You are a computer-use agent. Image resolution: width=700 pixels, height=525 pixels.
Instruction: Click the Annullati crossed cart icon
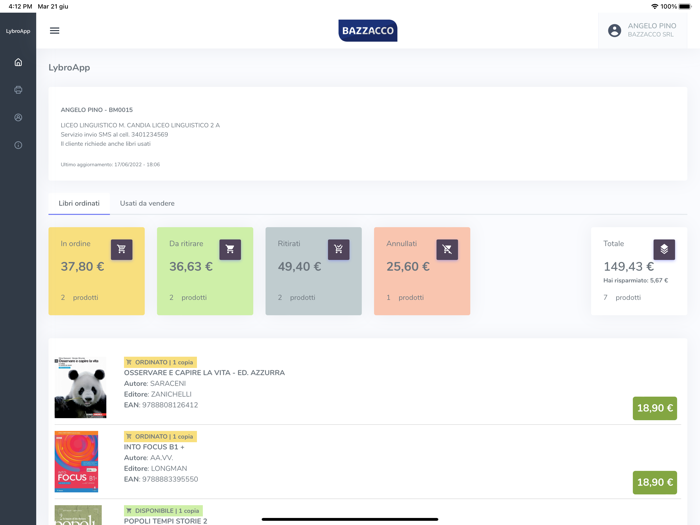447,249
